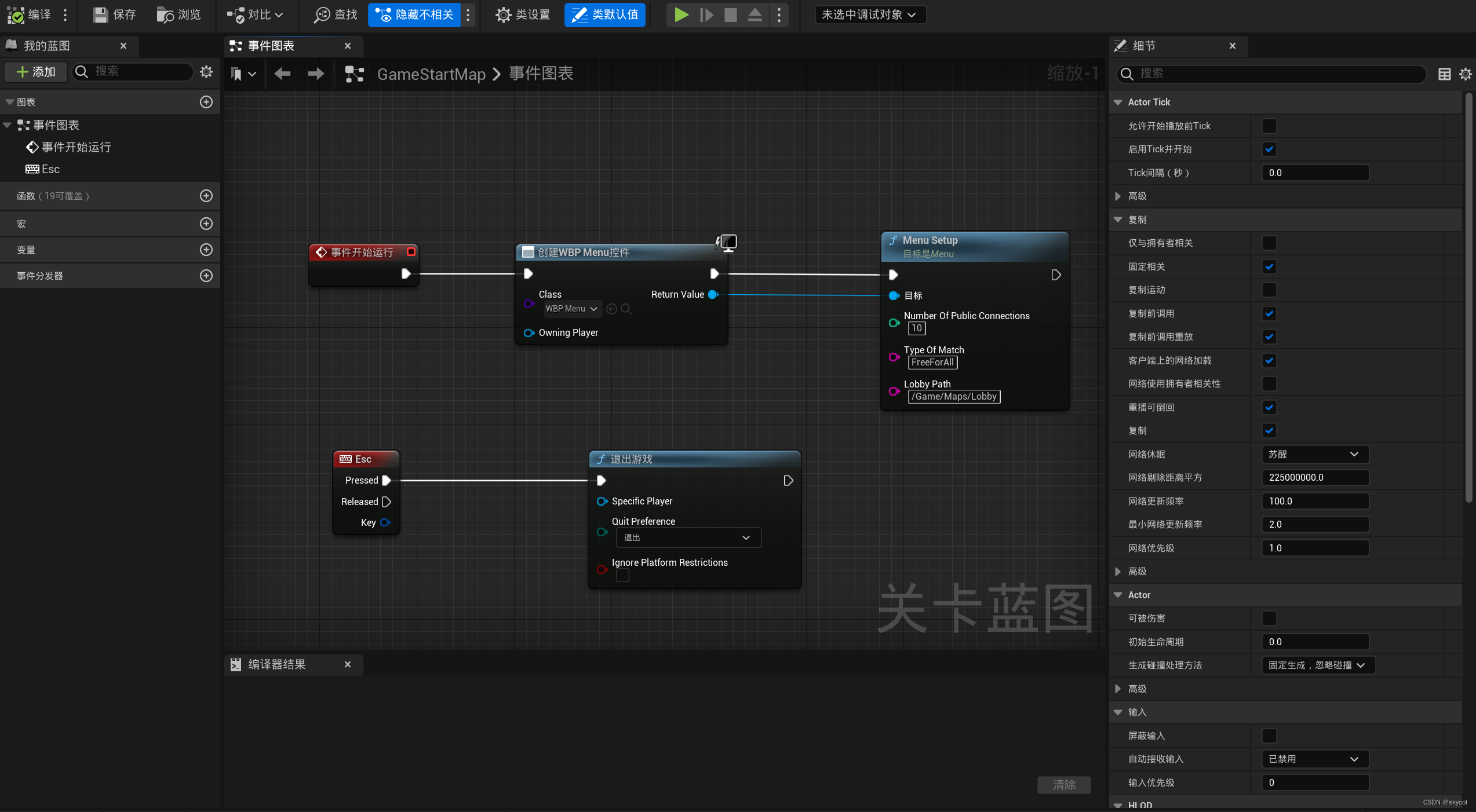1476x812 pixels.
Task: Add new function via 函数 plus icon
Action: tap(206, 196)
